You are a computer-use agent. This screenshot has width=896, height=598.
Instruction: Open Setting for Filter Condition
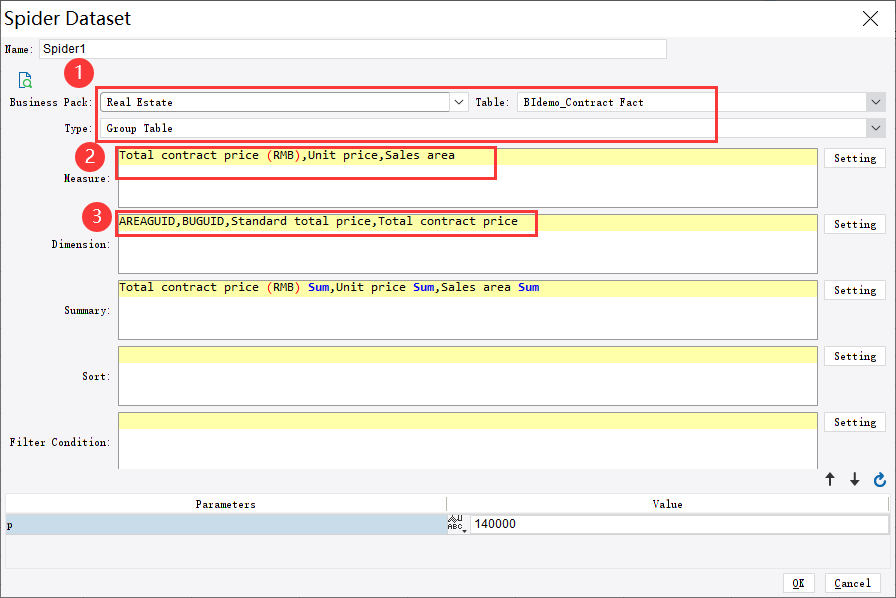point(854,422)
